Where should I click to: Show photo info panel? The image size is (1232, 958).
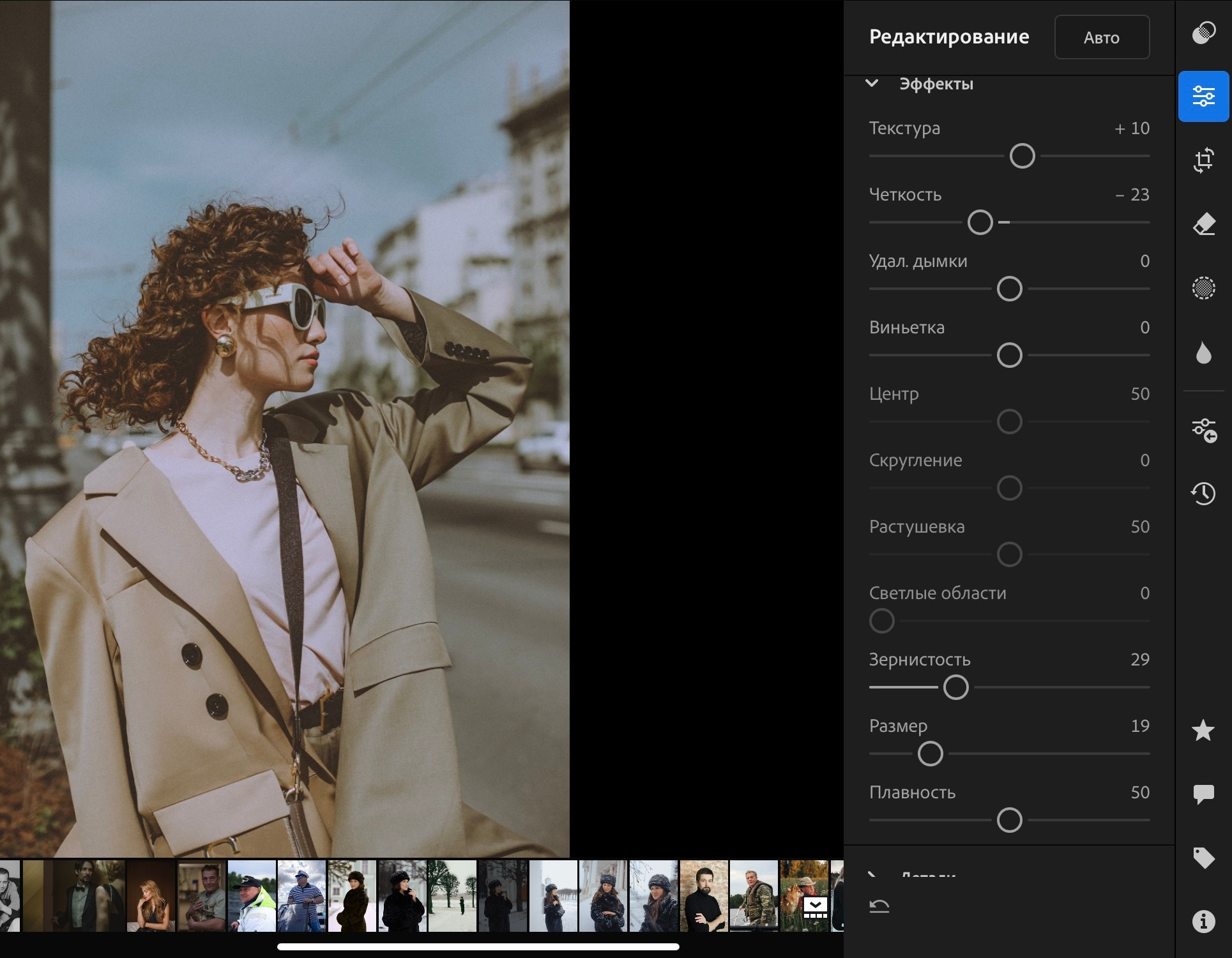[x=1203, y=922]
